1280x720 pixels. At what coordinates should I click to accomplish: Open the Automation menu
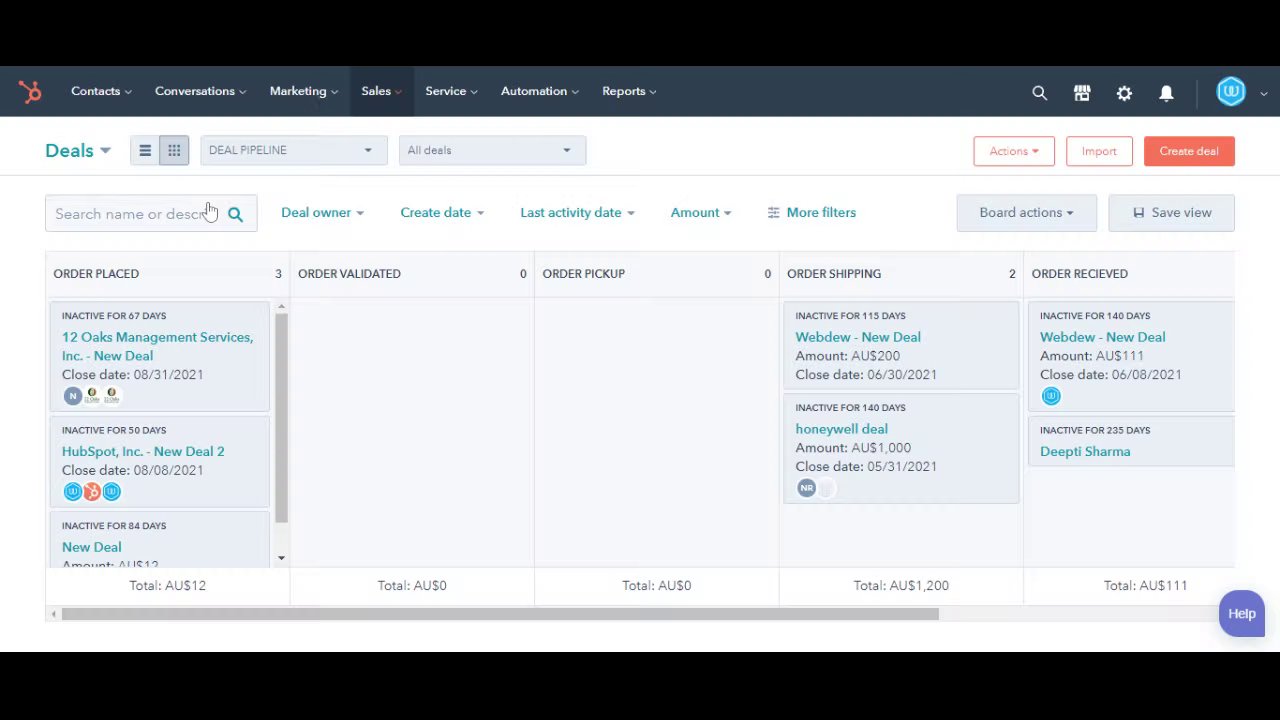(539, 91)
